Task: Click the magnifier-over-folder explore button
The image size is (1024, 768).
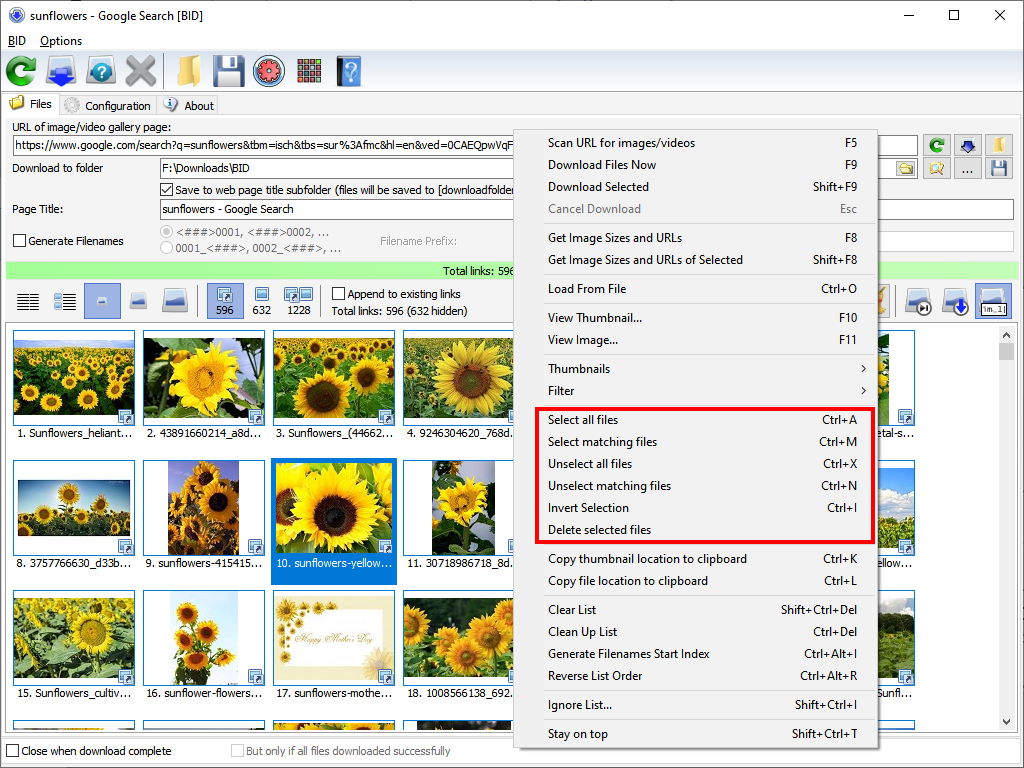Action: tap(936, 168)
